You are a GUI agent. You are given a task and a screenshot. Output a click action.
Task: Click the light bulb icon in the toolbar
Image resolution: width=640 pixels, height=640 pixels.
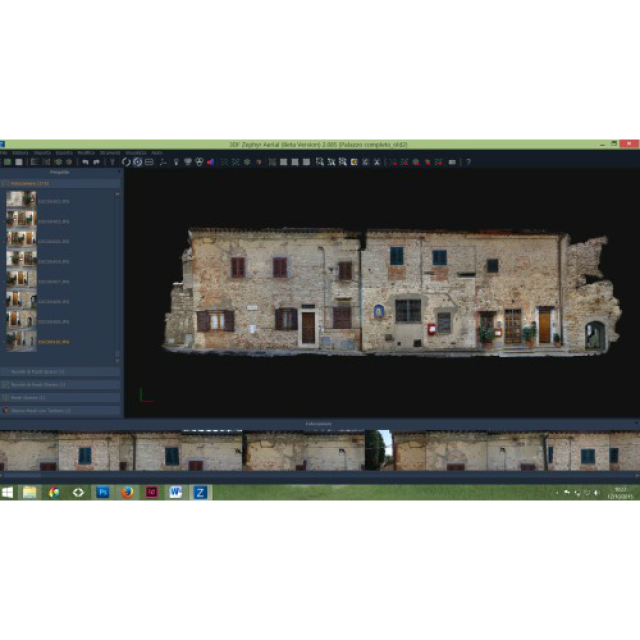click(176, 162)
